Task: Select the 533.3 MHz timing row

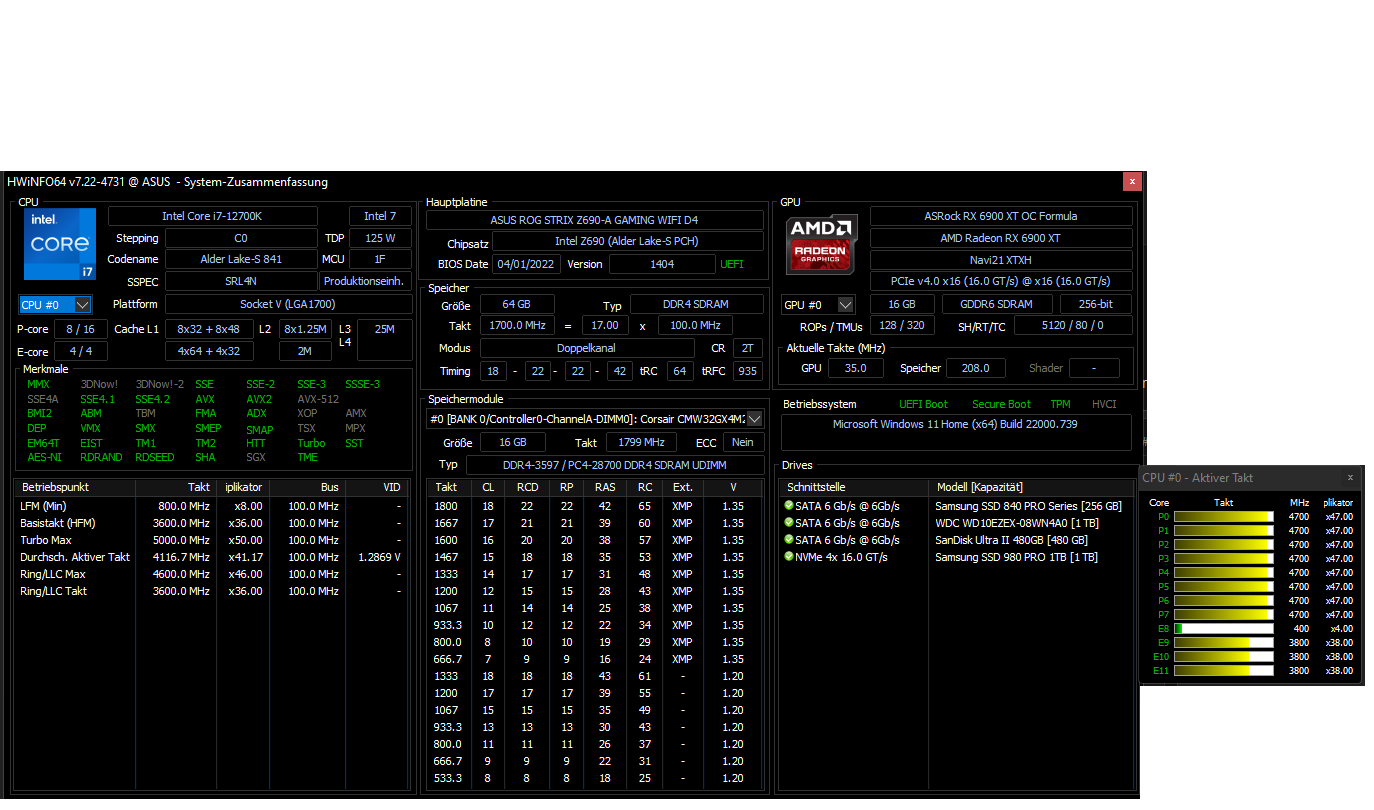Action: 595,778
